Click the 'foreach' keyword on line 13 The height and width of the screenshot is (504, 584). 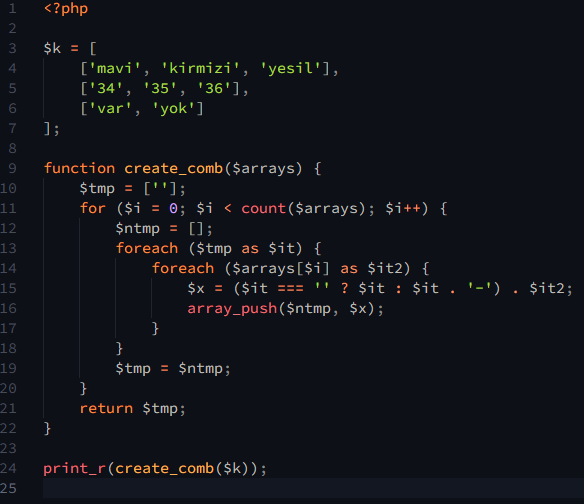point(147,248)
